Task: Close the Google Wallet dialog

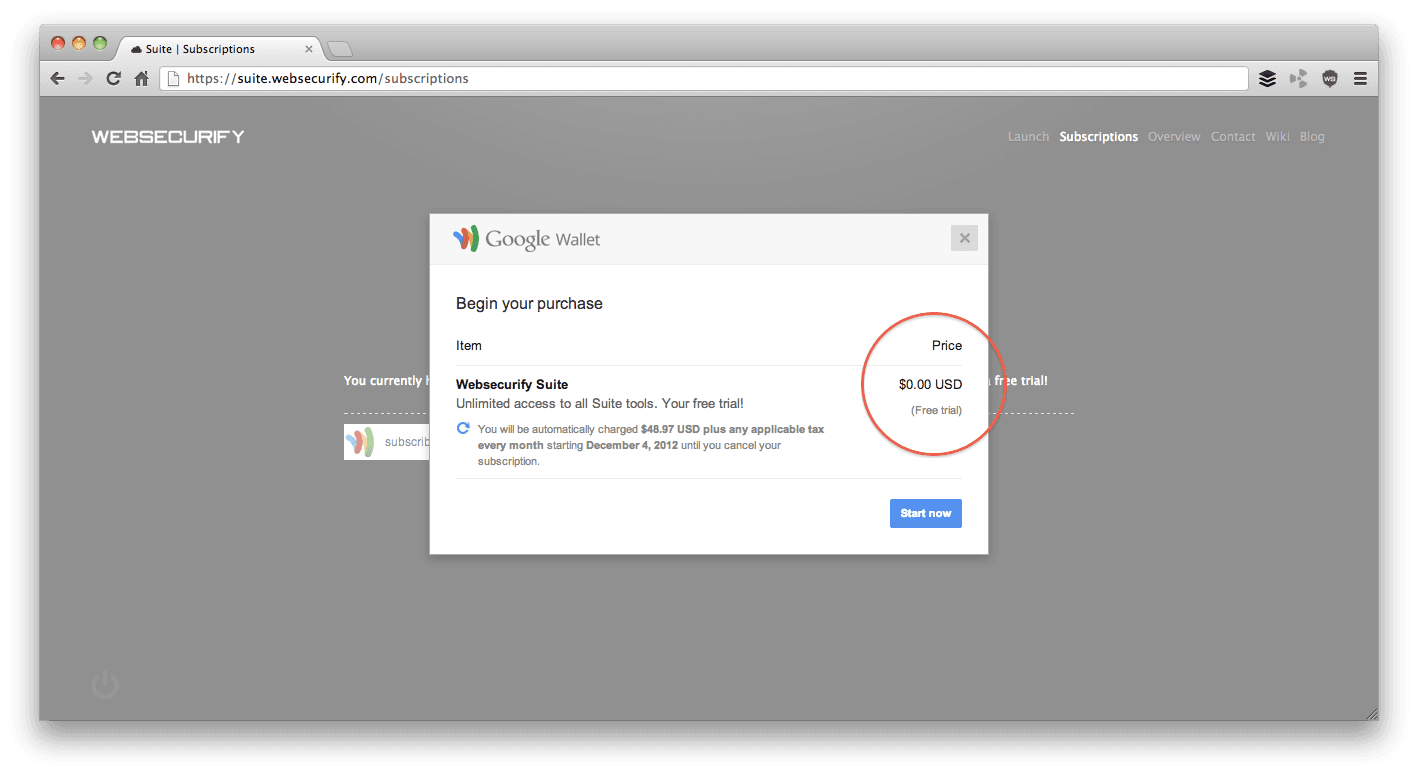Action: 964,238
